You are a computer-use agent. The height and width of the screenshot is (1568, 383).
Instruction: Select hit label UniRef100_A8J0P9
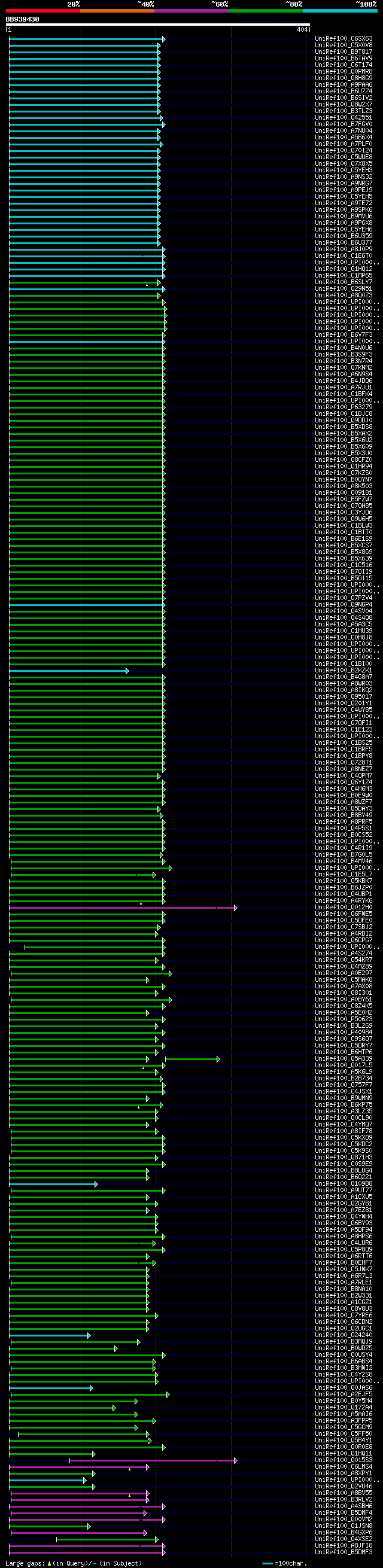[x=344, y=249]
